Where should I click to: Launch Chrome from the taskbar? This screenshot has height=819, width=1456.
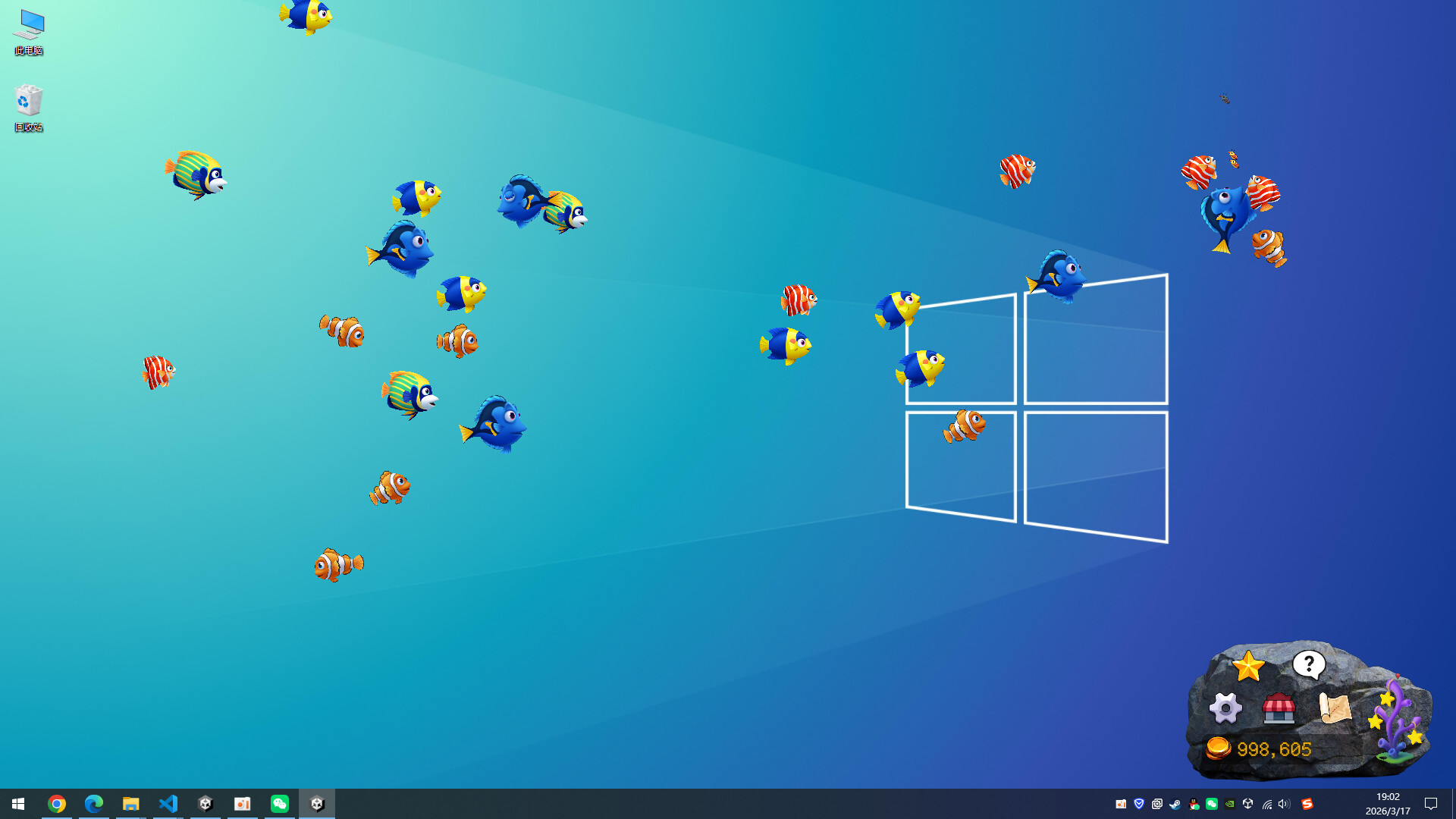(x=57, y=804)
